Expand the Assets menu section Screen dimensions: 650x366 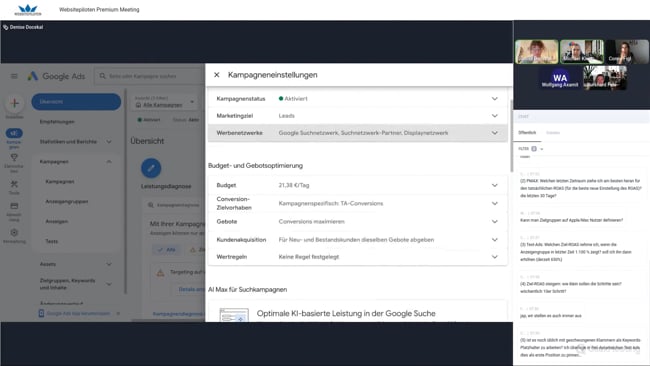(109, 264)
